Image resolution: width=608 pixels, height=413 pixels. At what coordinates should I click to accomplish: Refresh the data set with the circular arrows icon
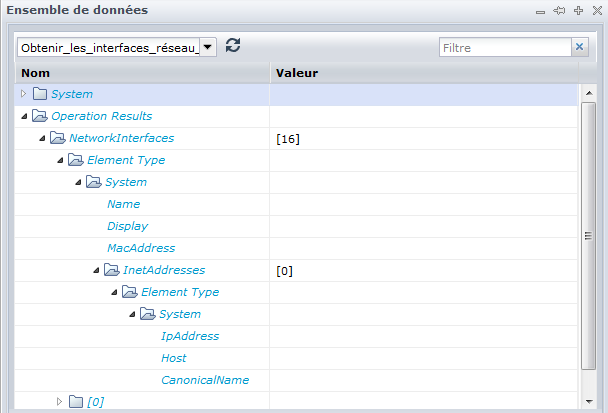point(233,46)
